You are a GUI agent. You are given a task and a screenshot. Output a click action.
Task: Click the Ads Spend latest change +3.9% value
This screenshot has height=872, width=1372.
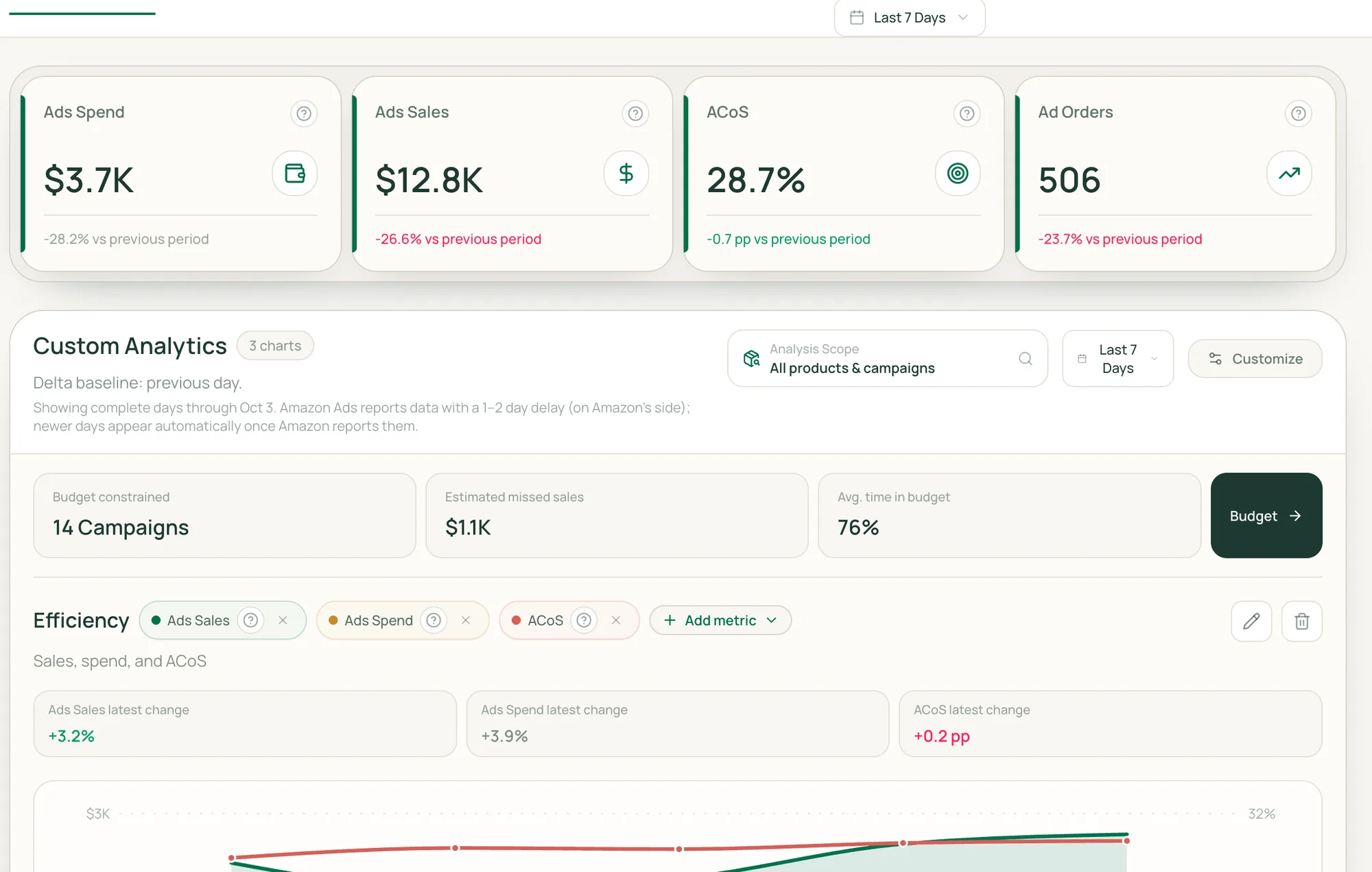(x=504, y=736)
